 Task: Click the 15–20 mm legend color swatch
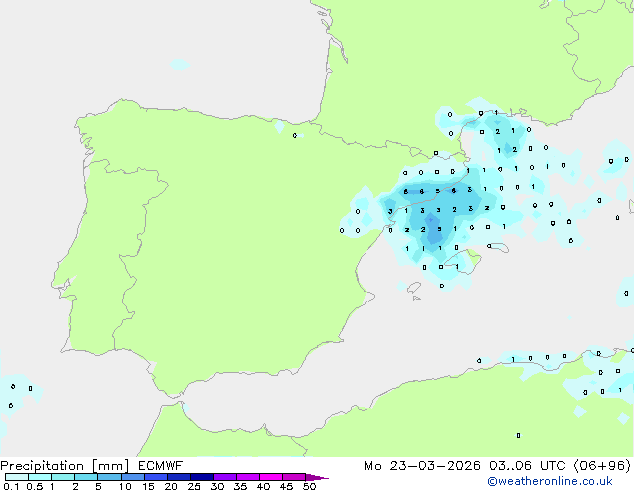(x=156, y=477)
